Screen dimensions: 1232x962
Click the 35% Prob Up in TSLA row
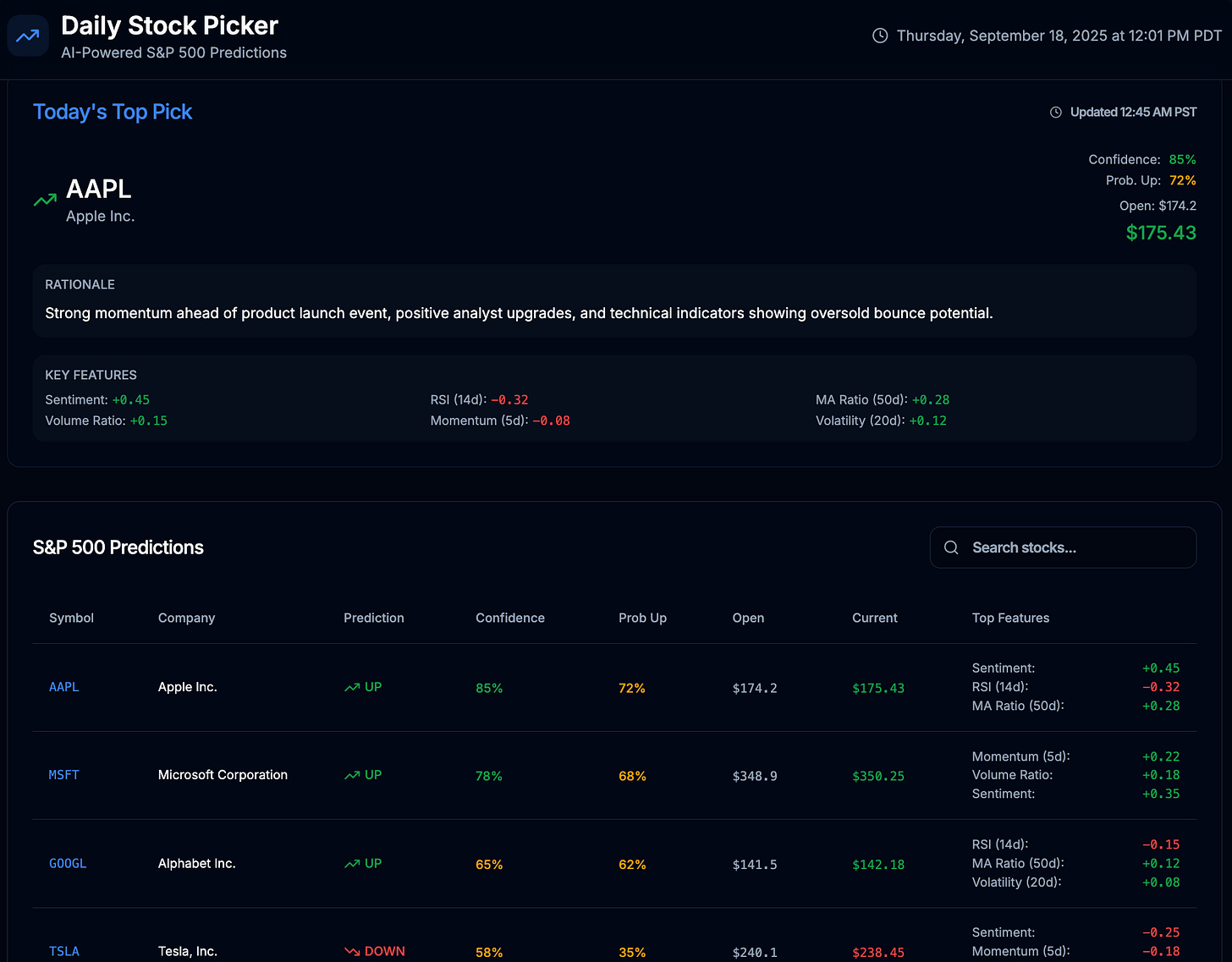[632, 953]
